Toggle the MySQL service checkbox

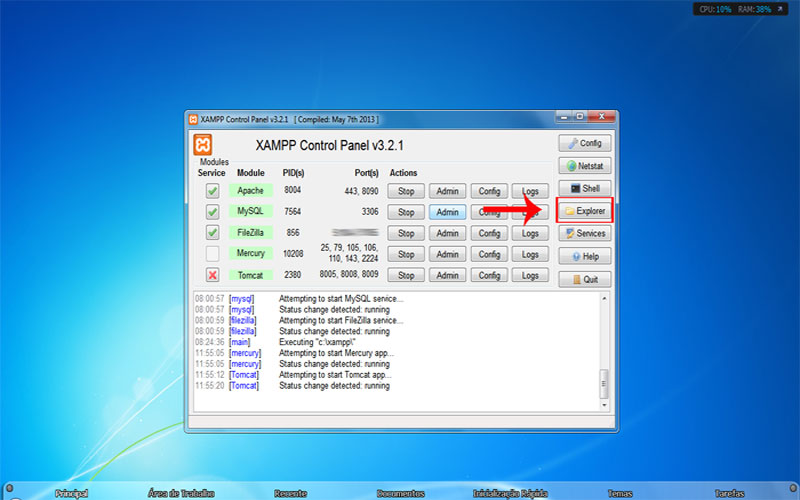[212, 211]
